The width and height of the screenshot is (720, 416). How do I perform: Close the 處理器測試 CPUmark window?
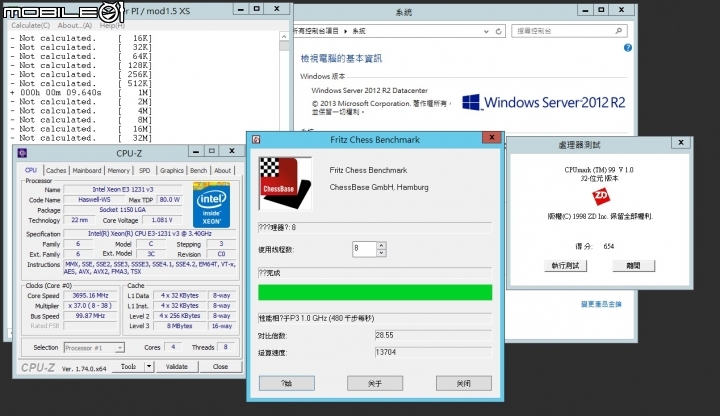681,143
